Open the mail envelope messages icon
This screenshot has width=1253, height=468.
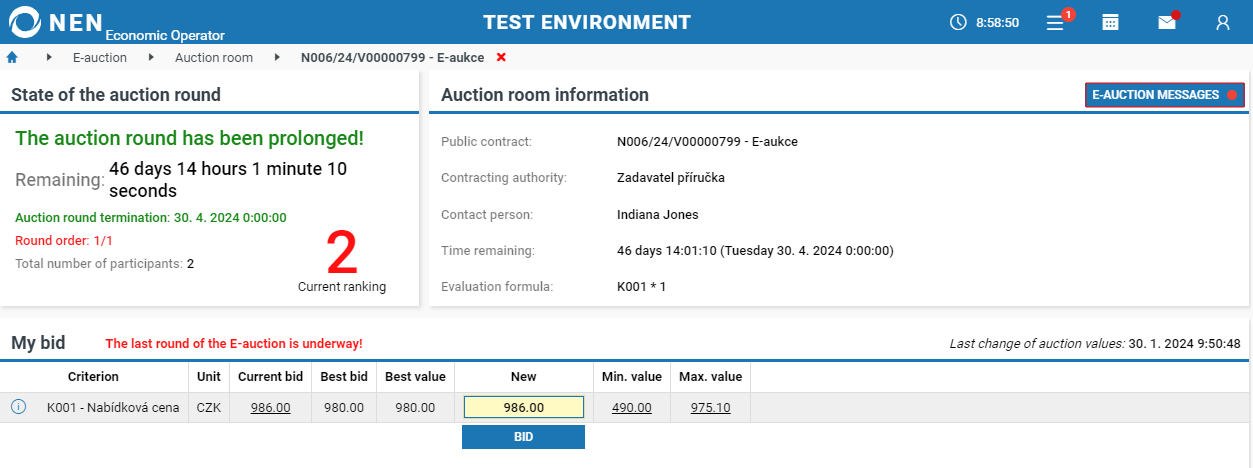click(x=1167, y=22)
